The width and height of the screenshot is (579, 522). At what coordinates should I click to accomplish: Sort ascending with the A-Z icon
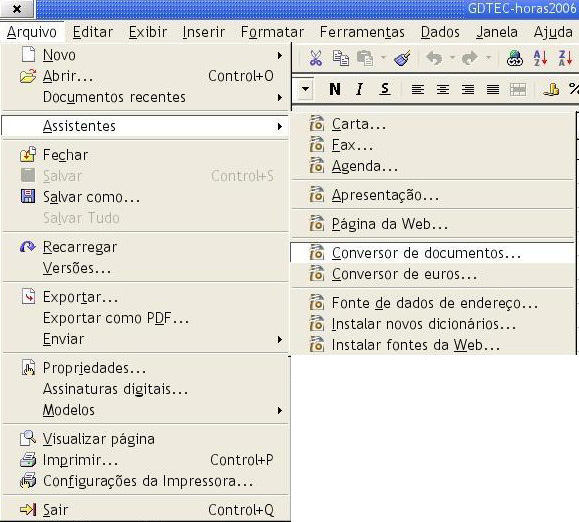tap(540, 58)
